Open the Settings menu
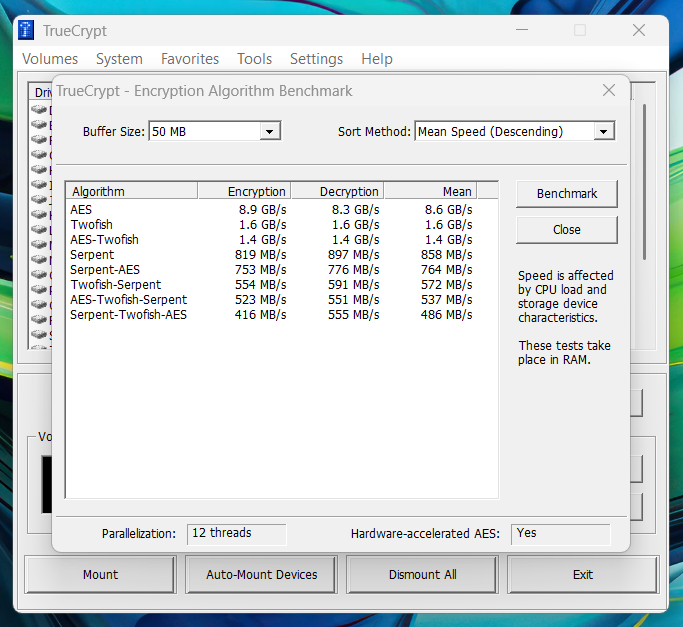 click(317, 59)
